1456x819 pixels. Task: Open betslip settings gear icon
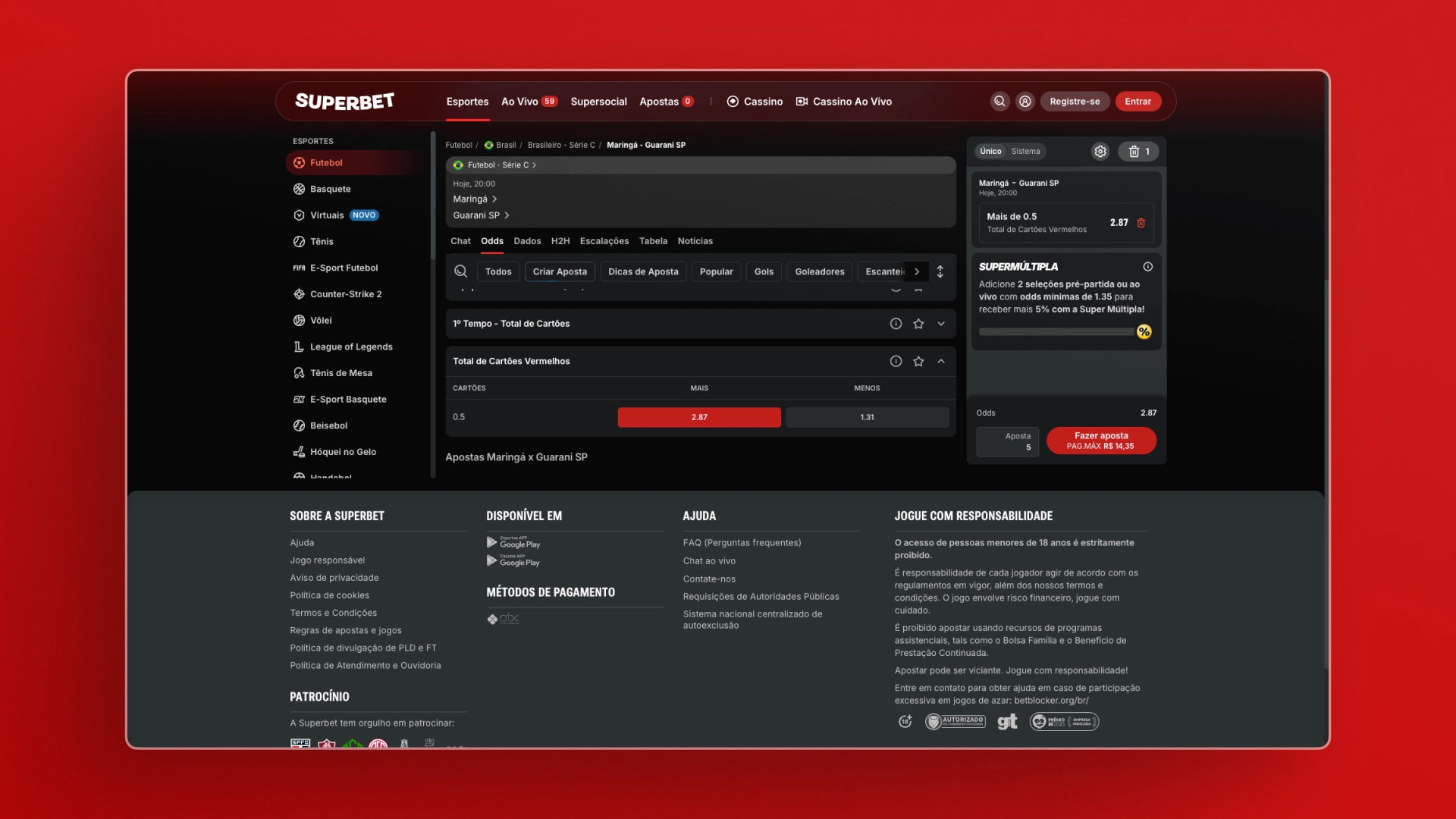(1100, 151)
